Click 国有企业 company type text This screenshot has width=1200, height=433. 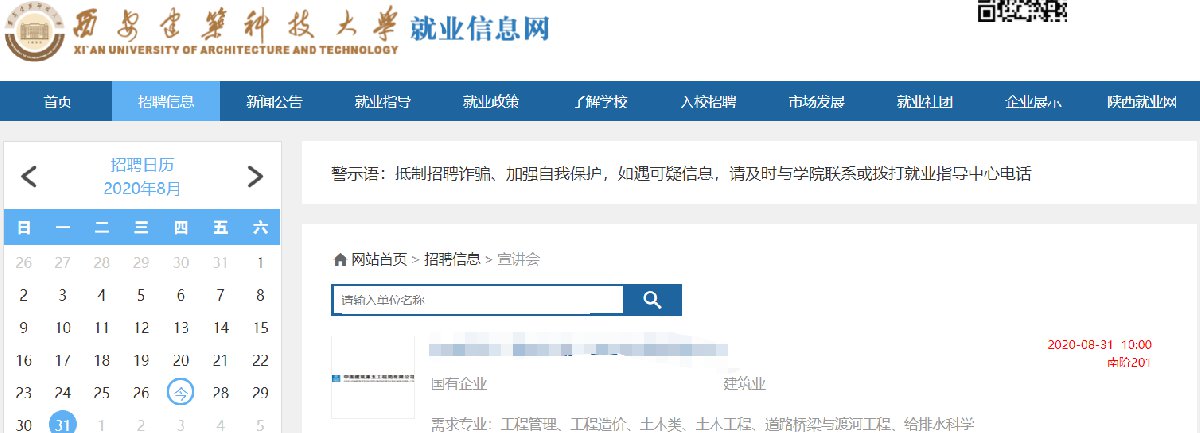point(459,384)
